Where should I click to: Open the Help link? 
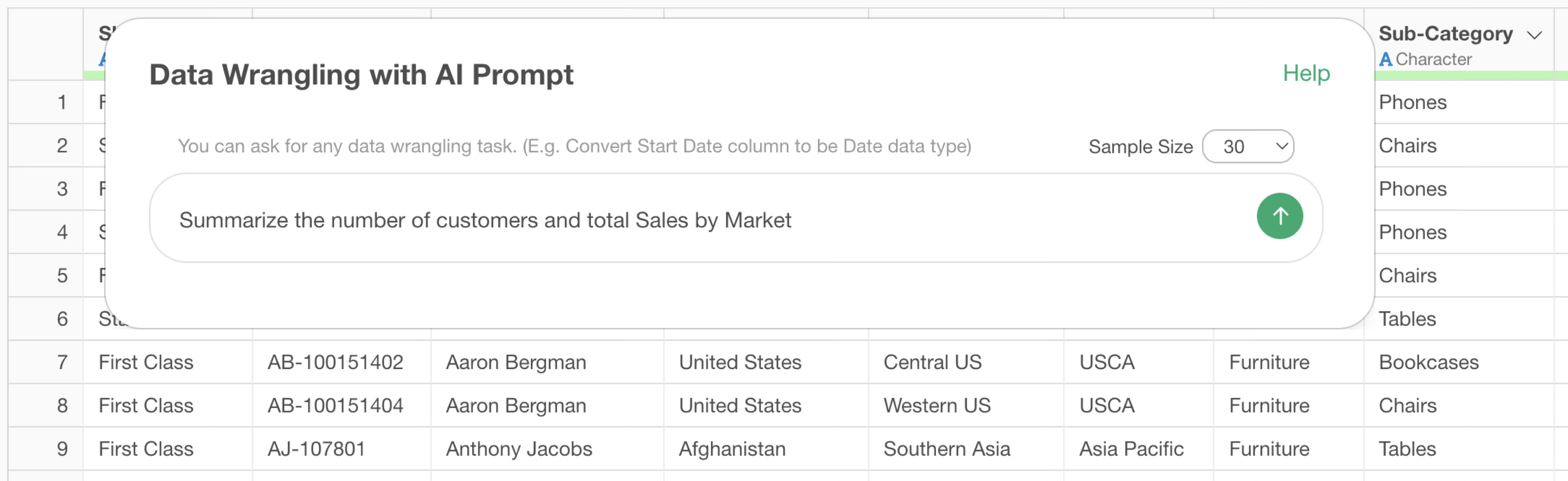tap(1306, 73)
